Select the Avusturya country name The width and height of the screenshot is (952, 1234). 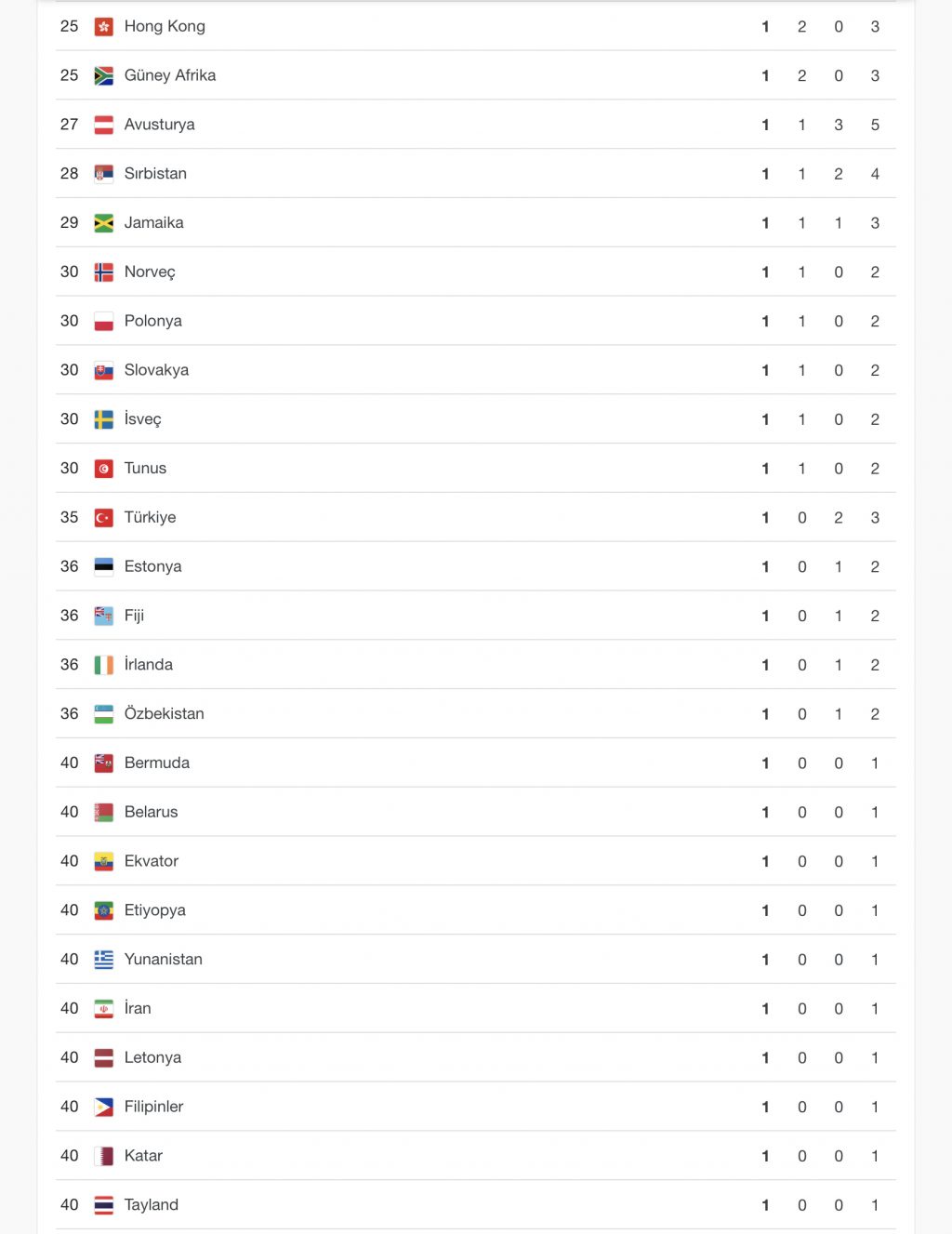click(x=160, y=125)
